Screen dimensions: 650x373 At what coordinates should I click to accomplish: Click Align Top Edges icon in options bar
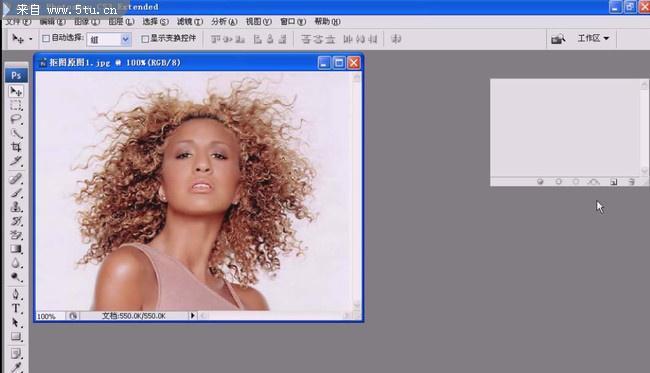(x=216, y=39)
